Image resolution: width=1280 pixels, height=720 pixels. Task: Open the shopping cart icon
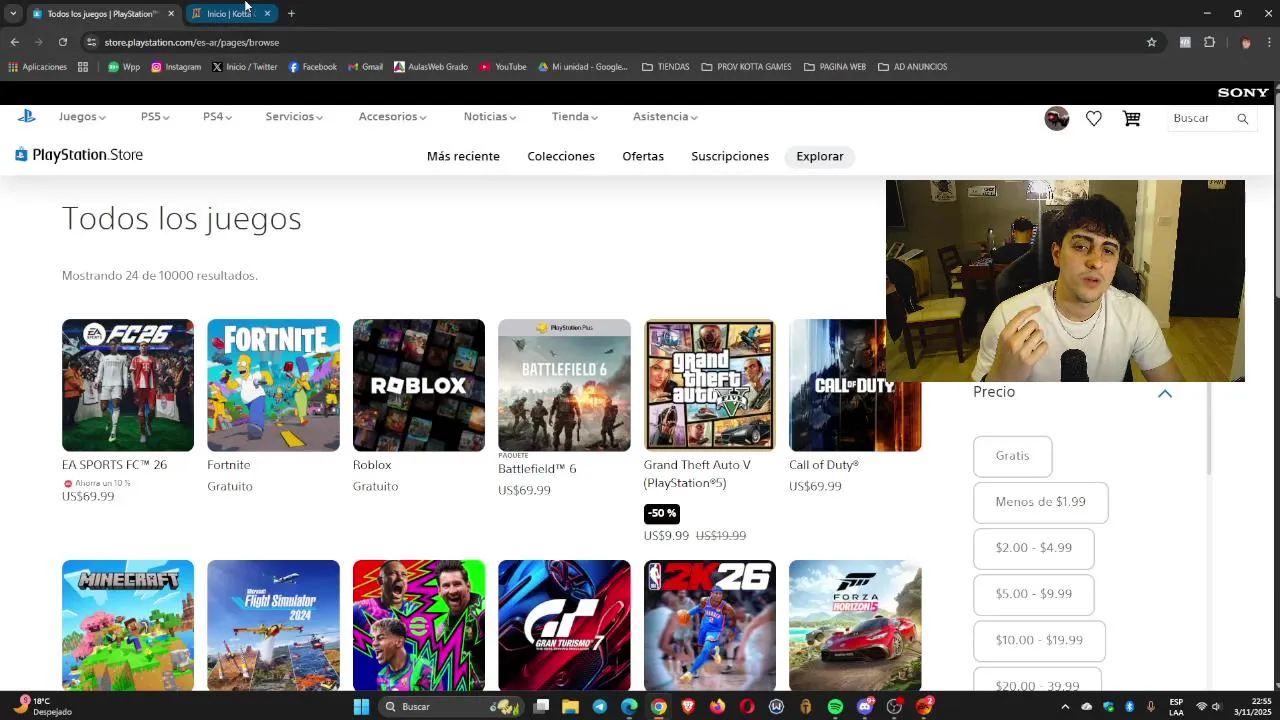click(1132, 118)
